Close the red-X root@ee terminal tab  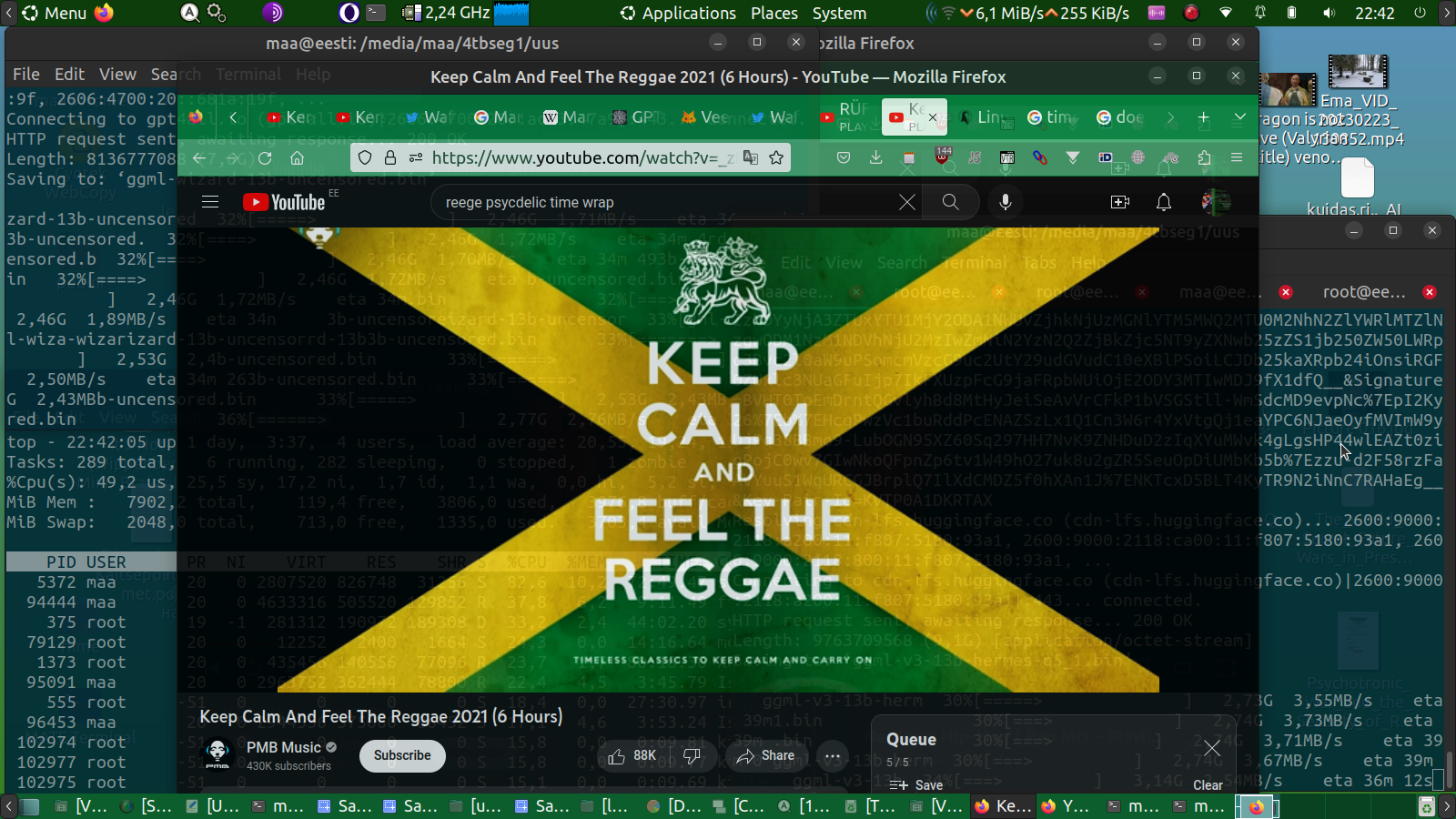[1430, 292]
